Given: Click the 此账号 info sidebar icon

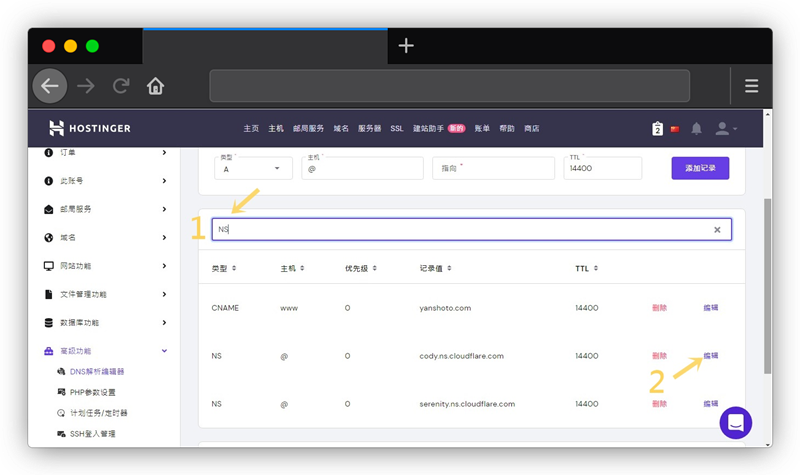Looking at the screenshot, I should [48, 181].
